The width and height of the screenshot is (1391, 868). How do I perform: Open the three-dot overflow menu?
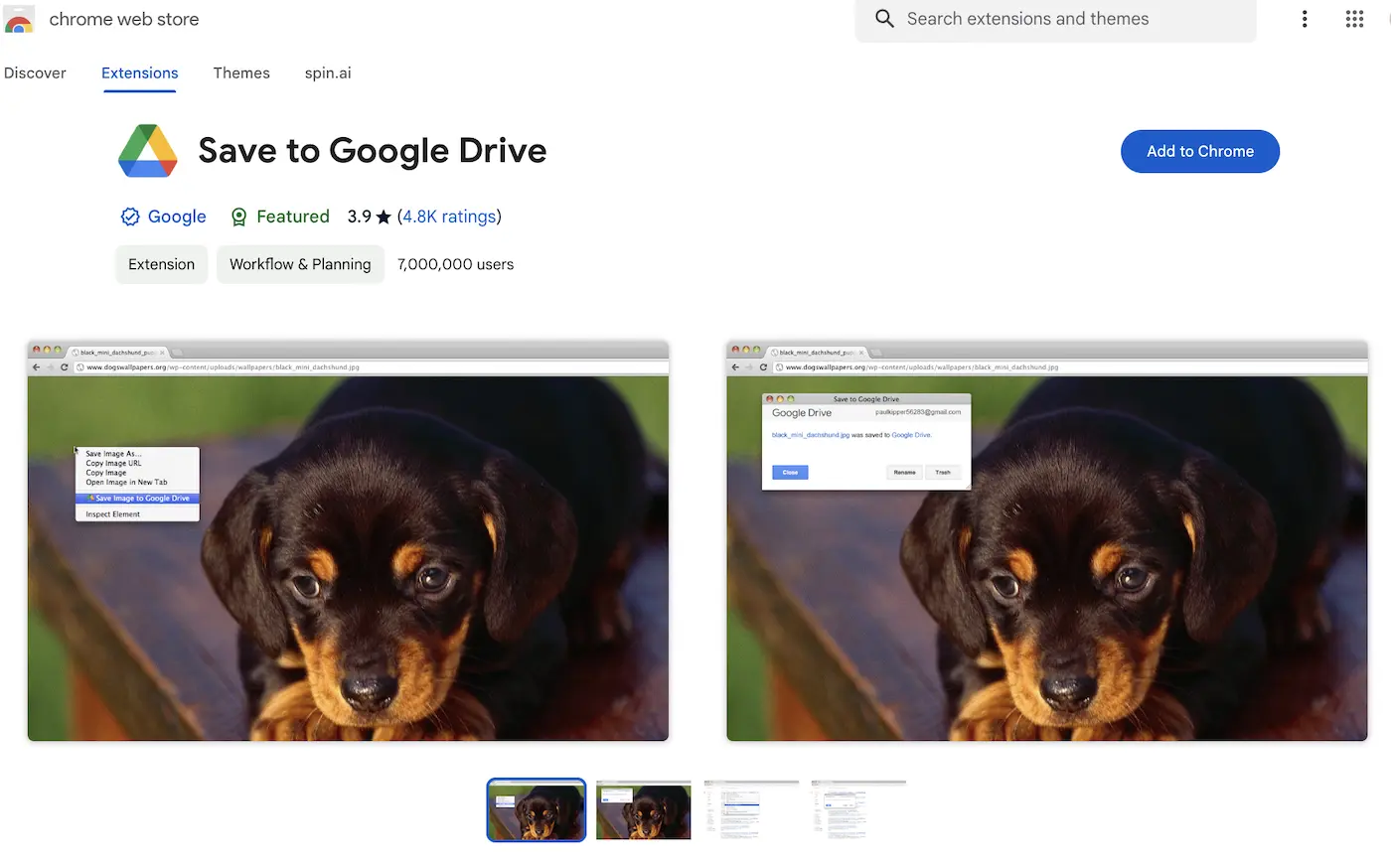[1305, 19]
